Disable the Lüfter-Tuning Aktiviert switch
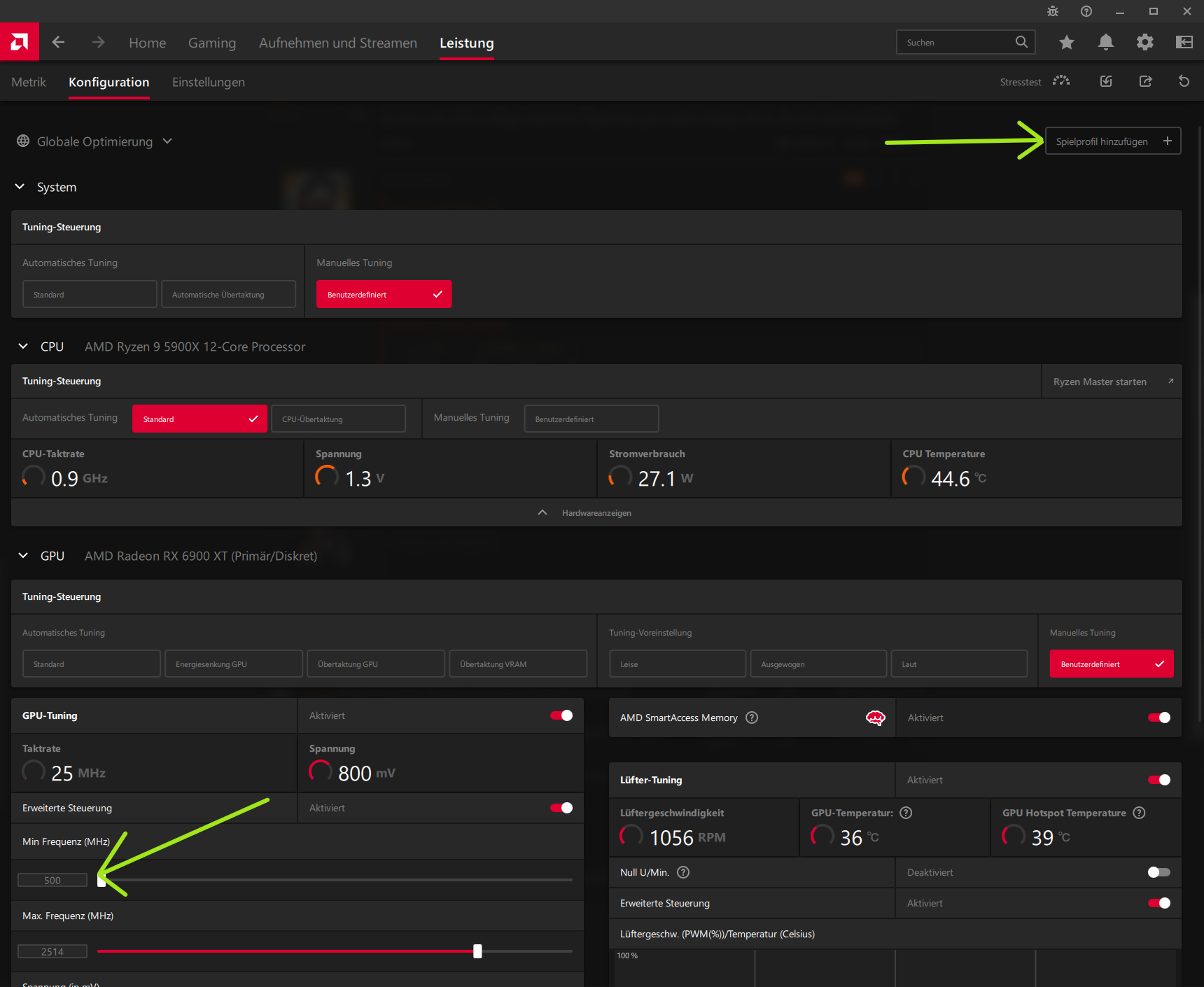1204x987 pixels. (1160, 779)
